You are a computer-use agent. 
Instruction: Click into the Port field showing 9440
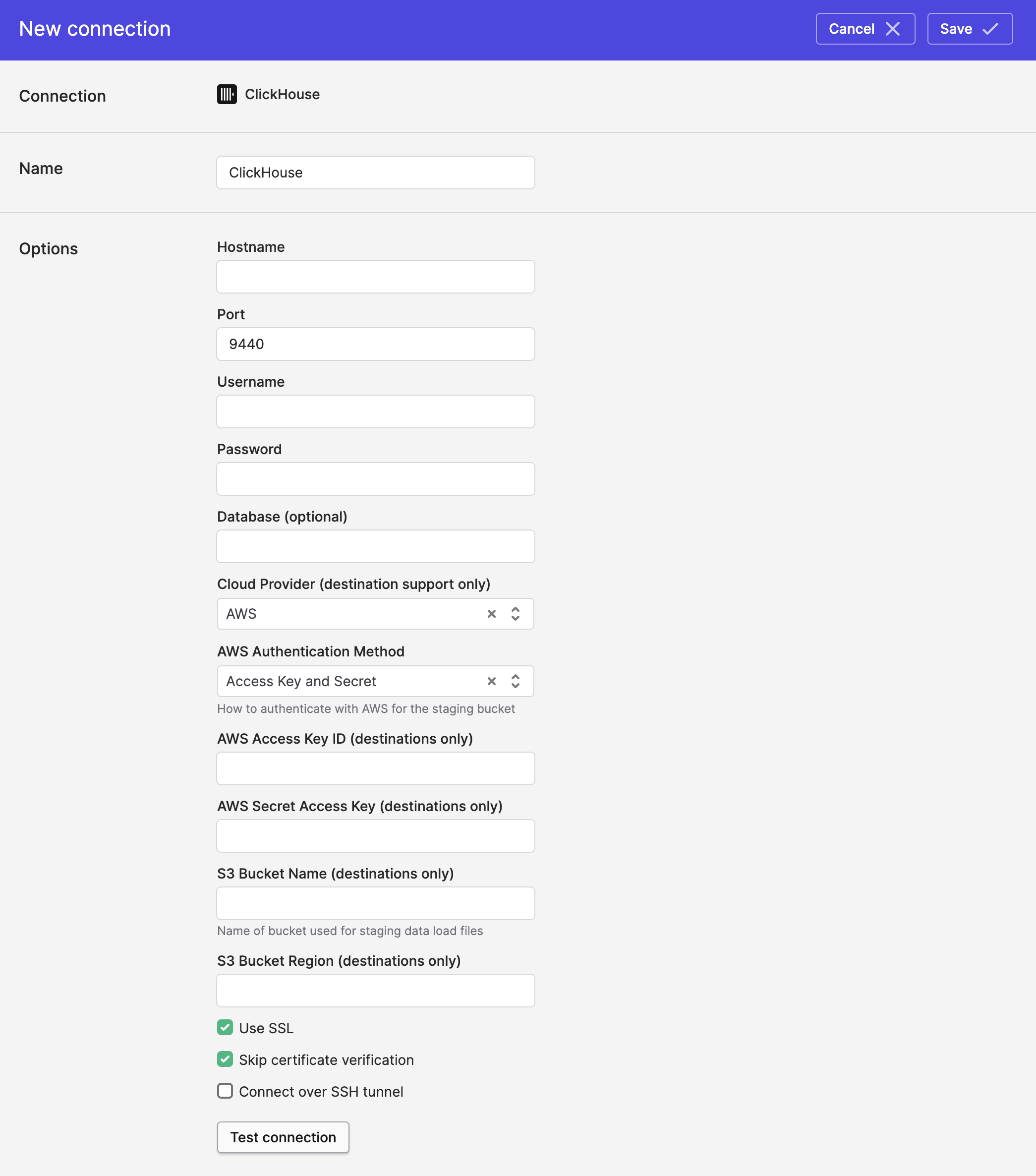coord(375,344)
